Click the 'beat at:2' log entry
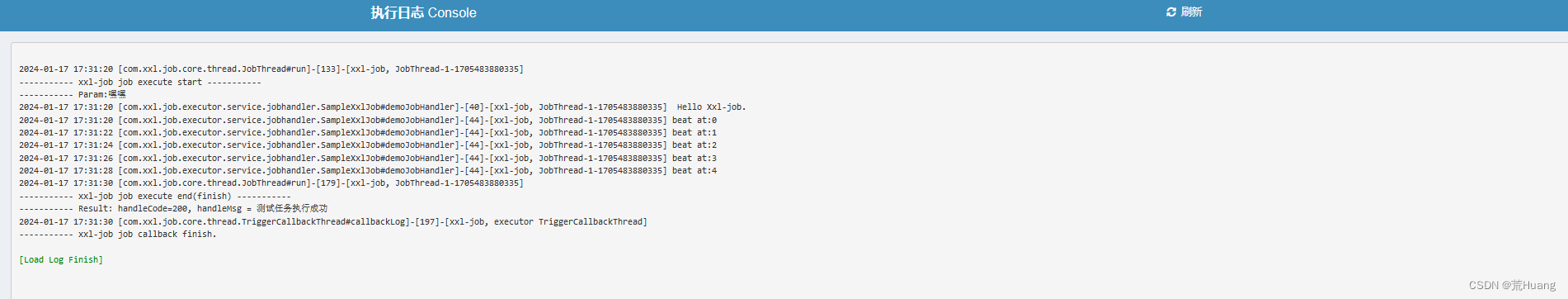 (695, 145)
